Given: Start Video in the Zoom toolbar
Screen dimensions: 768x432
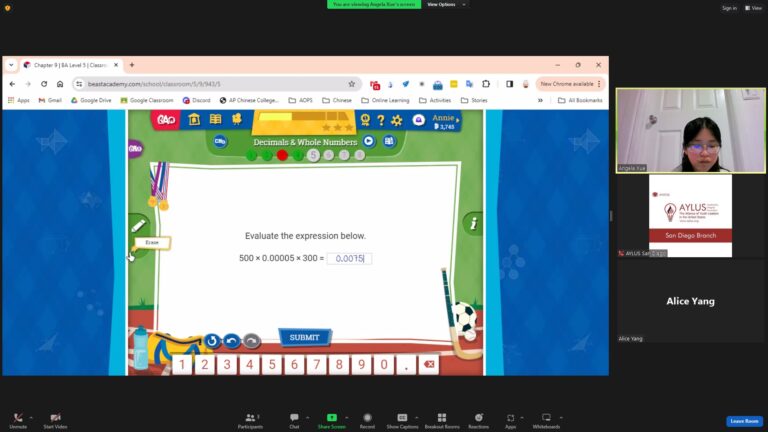Looking at the screenshot, I should 55,420.
